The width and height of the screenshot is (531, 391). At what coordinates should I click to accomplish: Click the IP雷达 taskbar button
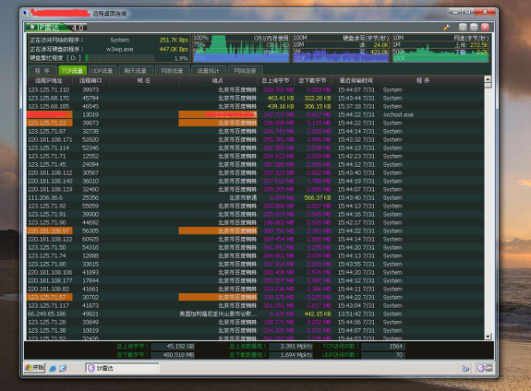pos(122,368)
